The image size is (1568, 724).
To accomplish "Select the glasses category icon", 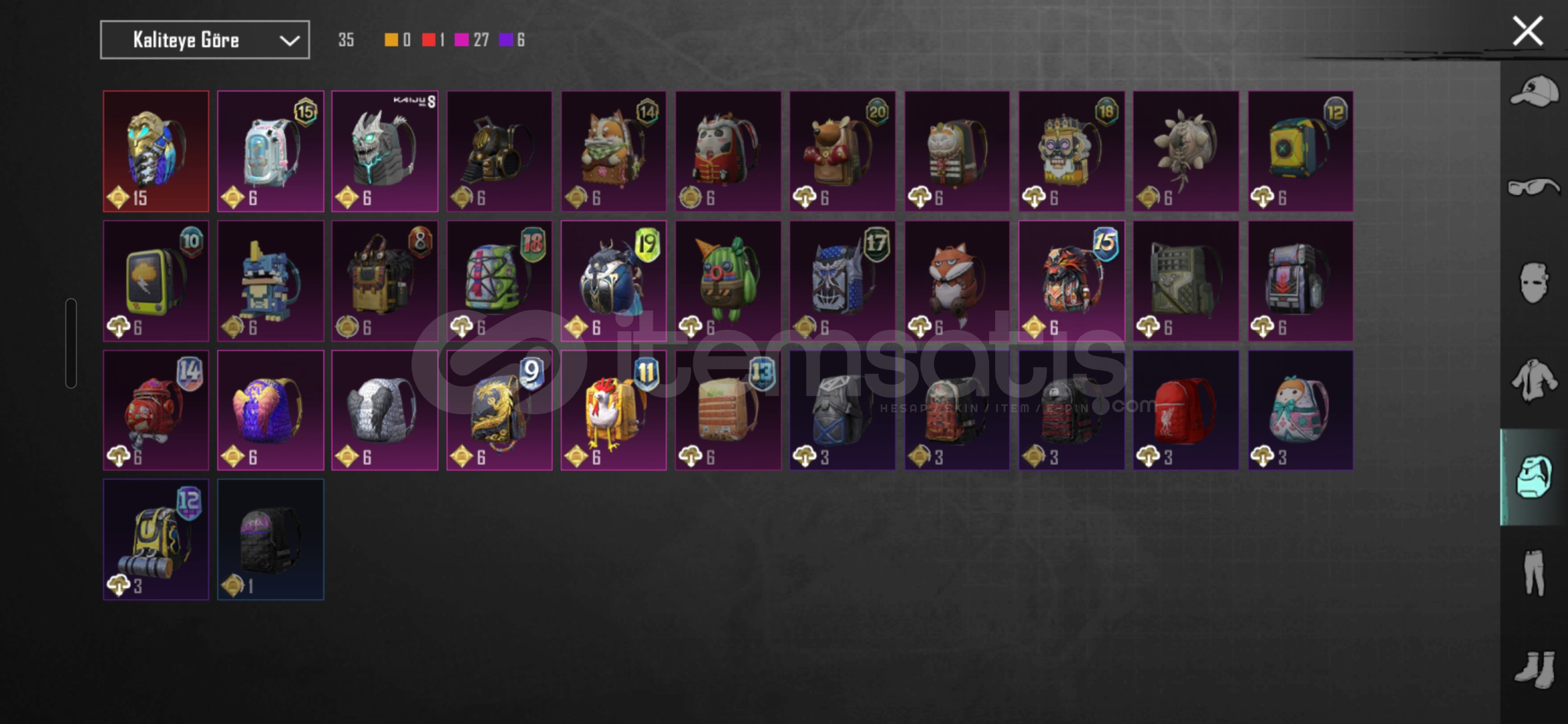I will tap(1534, 187).
